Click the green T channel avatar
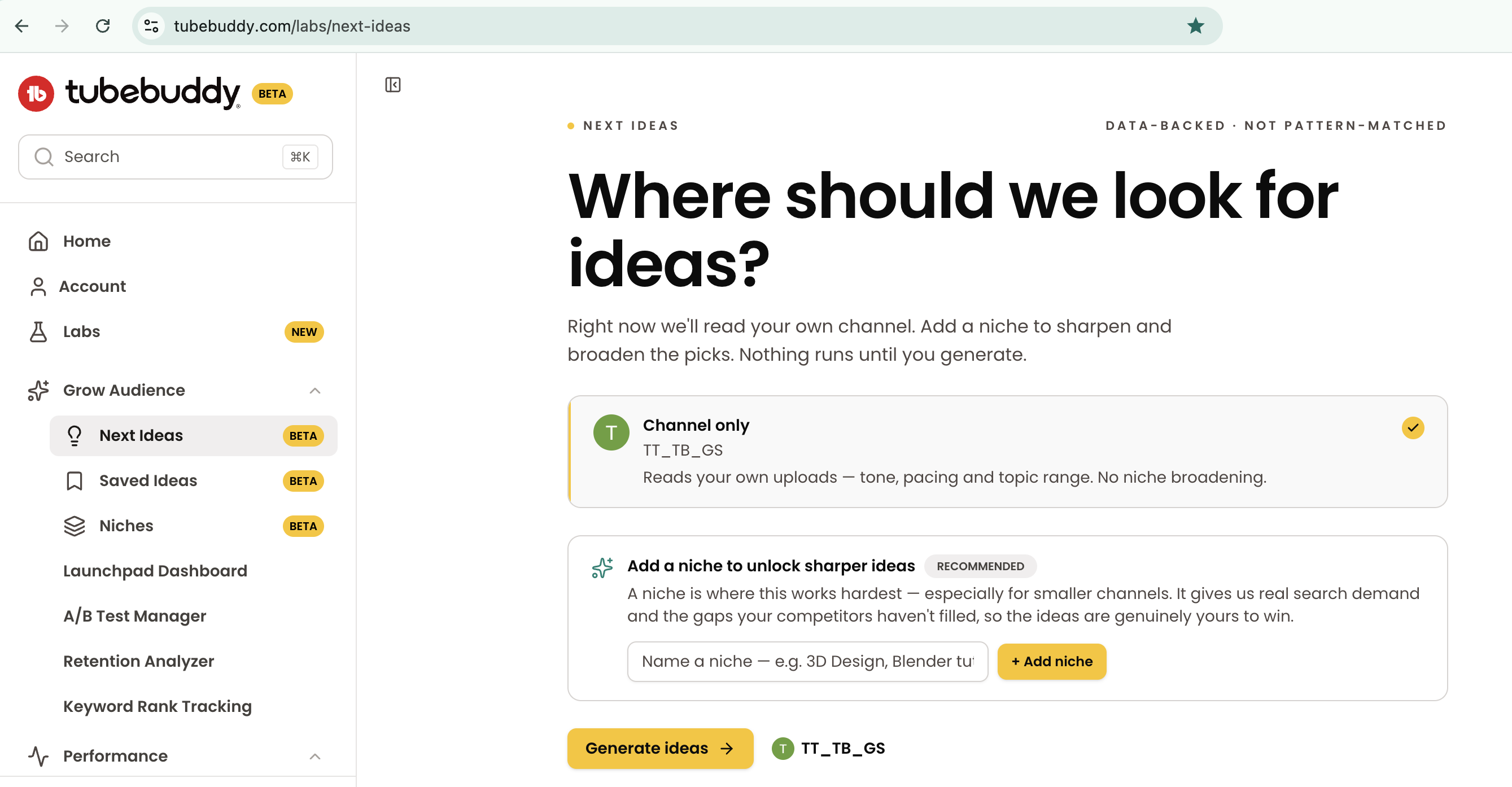This screenshot has height=787, width=1512. (x=611, y=432)
